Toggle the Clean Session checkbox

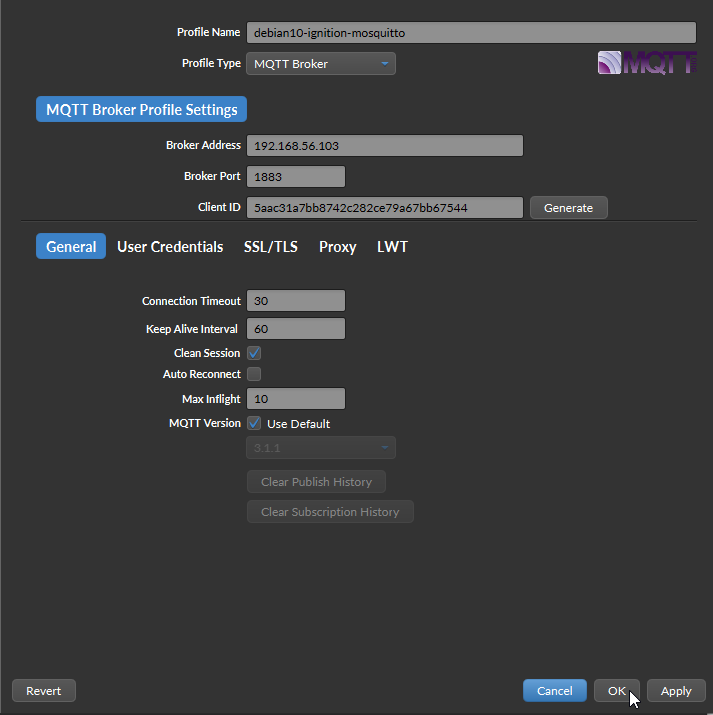[x=254, y=353]
